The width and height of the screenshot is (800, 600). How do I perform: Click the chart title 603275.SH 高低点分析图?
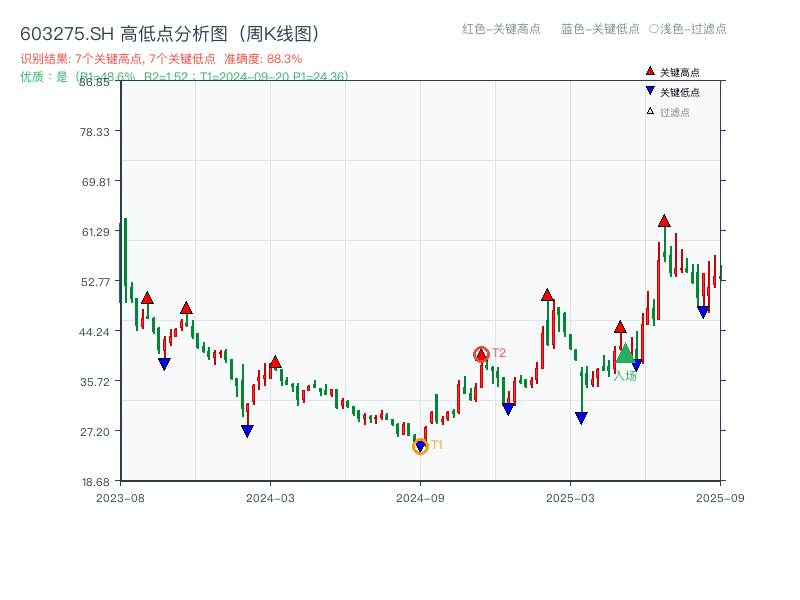[x=170, y=31]
